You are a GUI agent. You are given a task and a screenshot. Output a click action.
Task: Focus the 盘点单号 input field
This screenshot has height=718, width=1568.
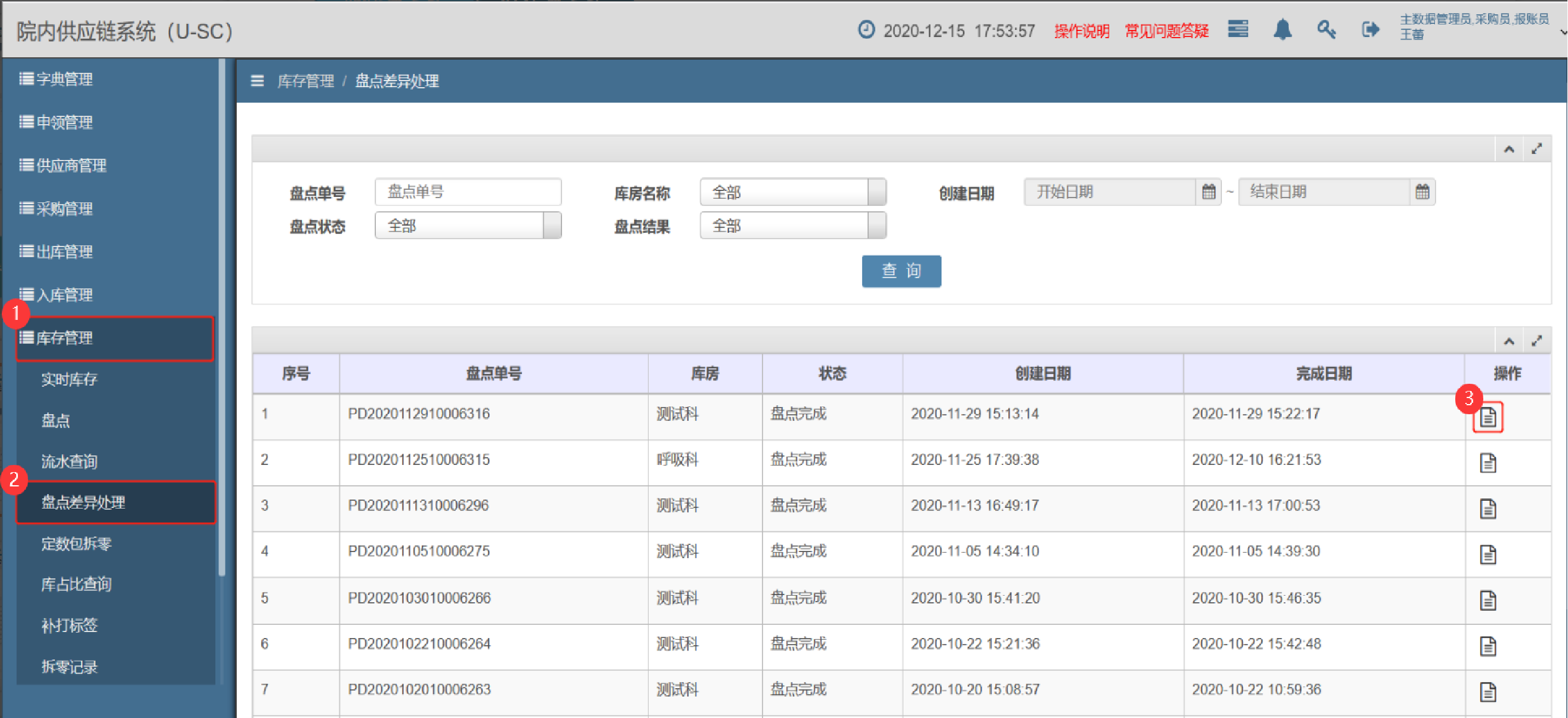(x=468, y=192)
